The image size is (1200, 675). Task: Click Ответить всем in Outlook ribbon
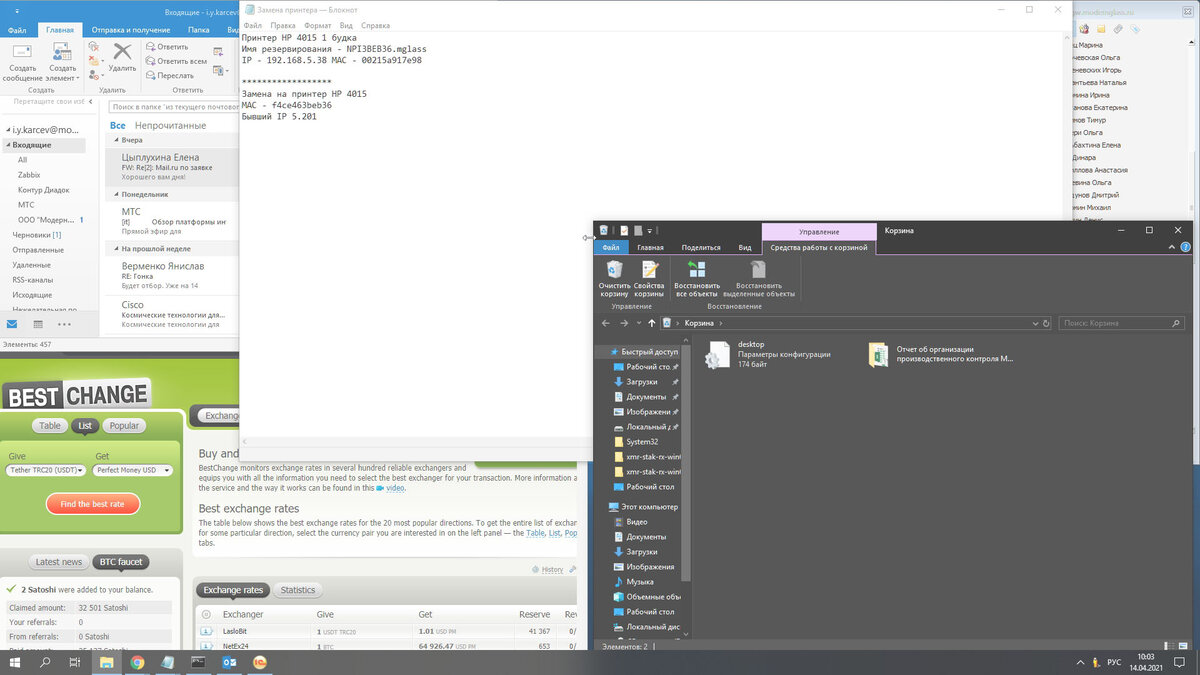pos(174,61)
